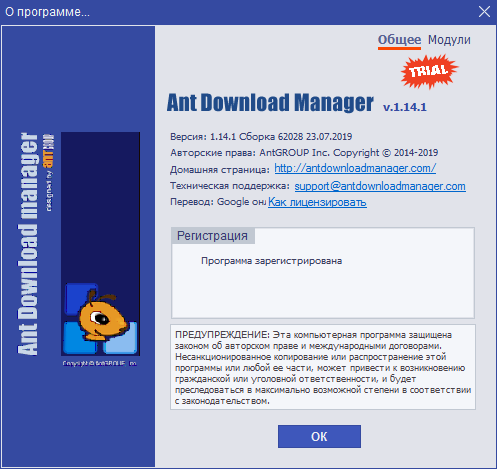497x469 pixels.
Task: Switch to the Общее tab
Action: [399, 40]
